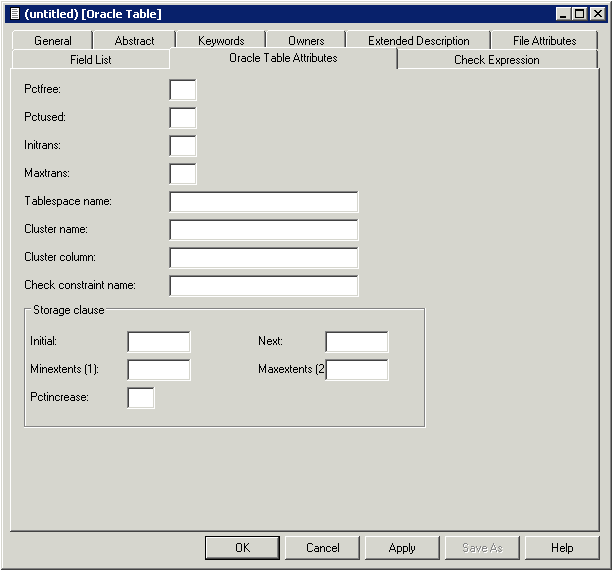Select the Extended Description tab
The image size is (613, 571).
click(x=418, y=41)
